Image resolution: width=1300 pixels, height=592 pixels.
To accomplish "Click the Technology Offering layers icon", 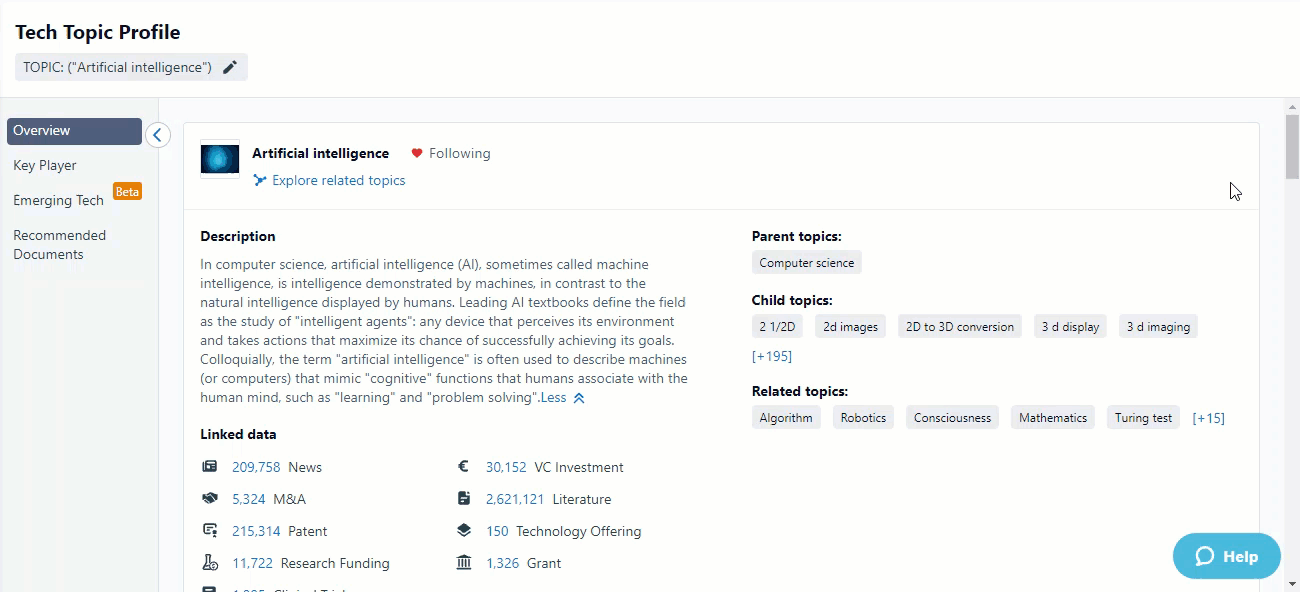I will [x=464, y=530].
